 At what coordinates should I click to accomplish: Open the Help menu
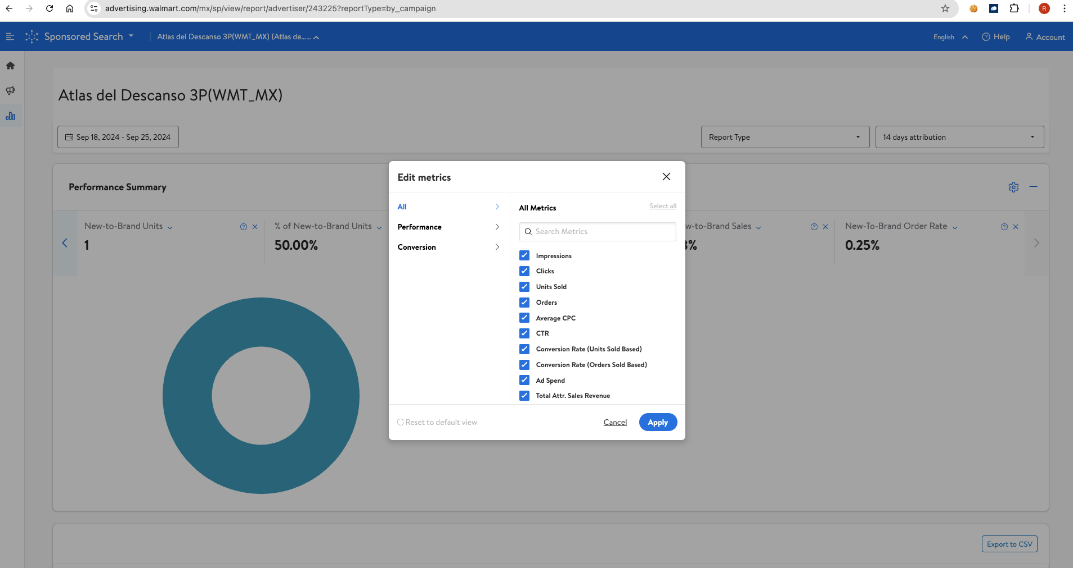click(x=996, y=37)
